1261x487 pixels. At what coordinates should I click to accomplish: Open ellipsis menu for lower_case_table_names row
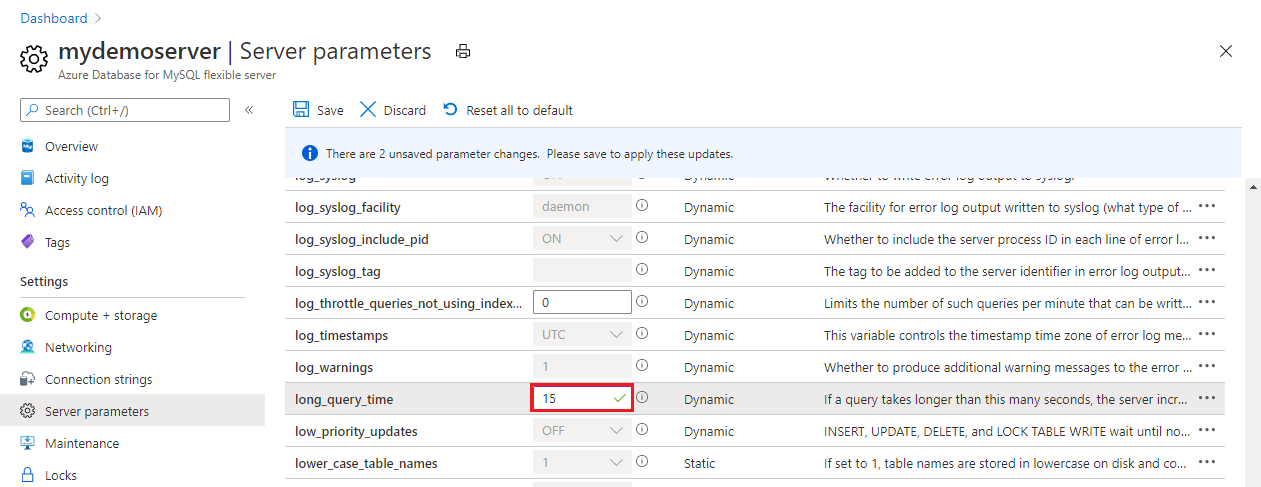1207,462
